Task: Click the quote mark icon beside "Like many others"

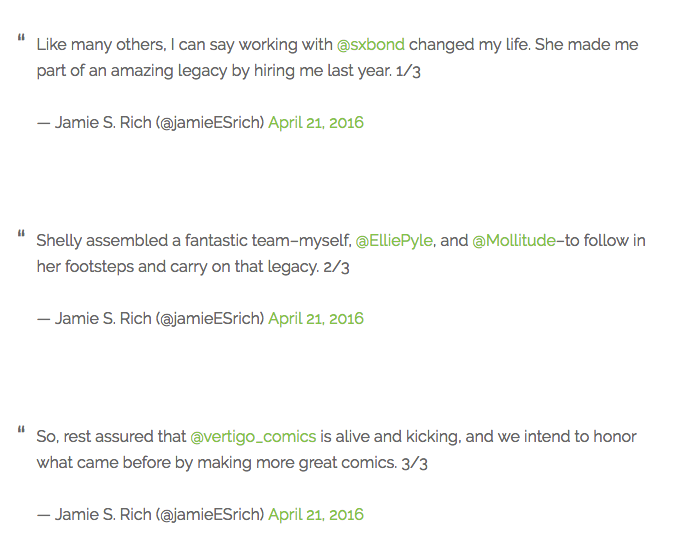Action: click(x=21, y=38)
